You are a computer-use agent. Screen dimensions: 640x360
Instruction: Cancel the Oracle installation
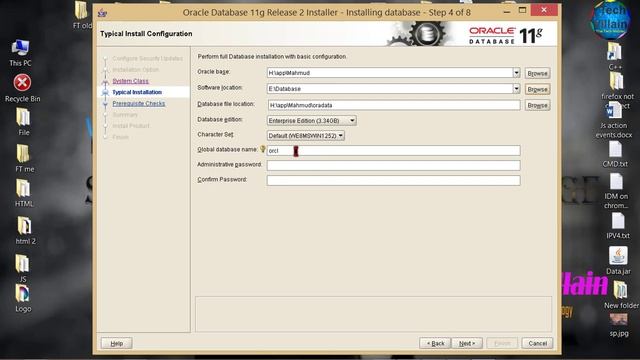click(x=538, y=343)
